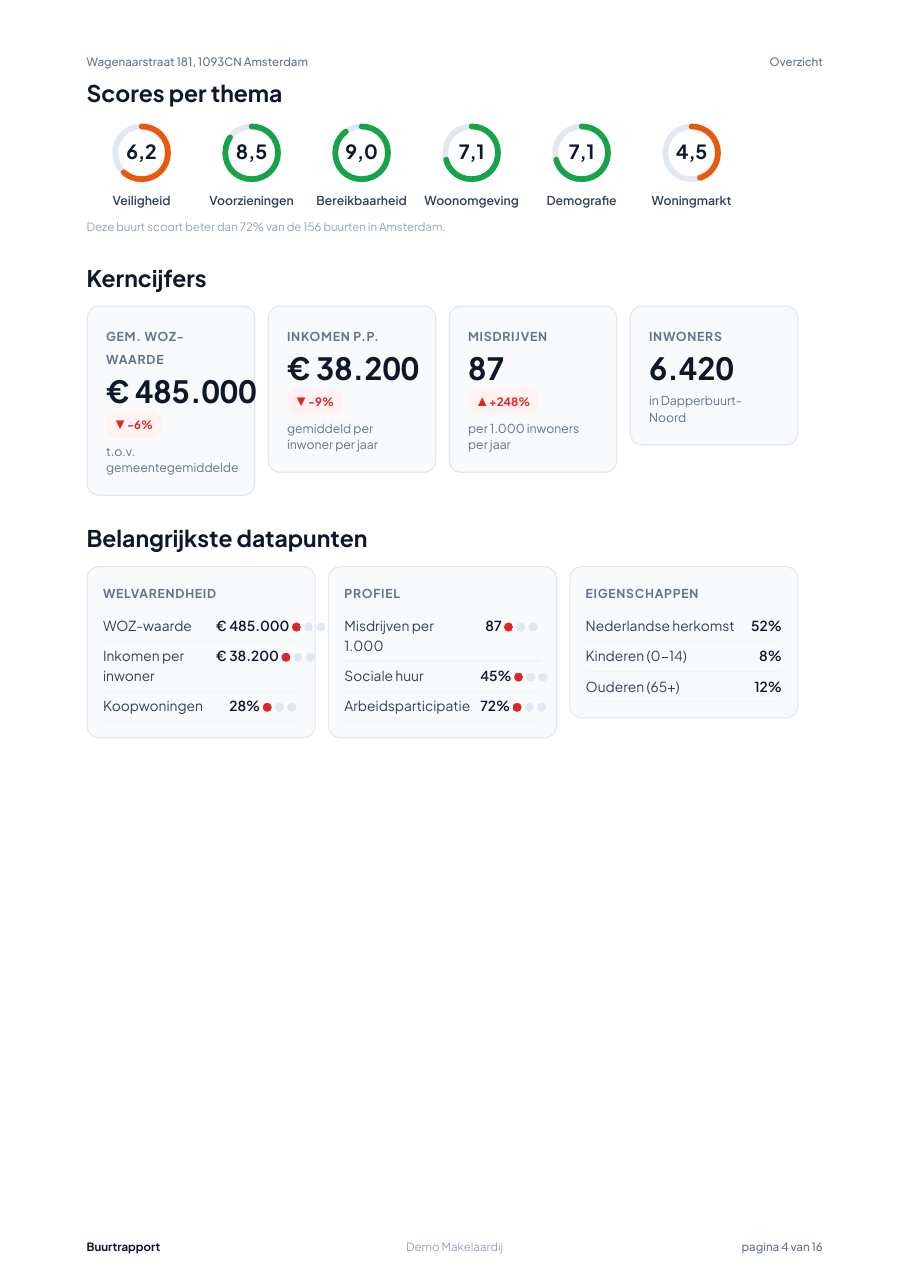This screenshot has height=1287, width=910.
Task: Click the GEM. WOZ-WAARDE card title
Action: pos(145,348)
